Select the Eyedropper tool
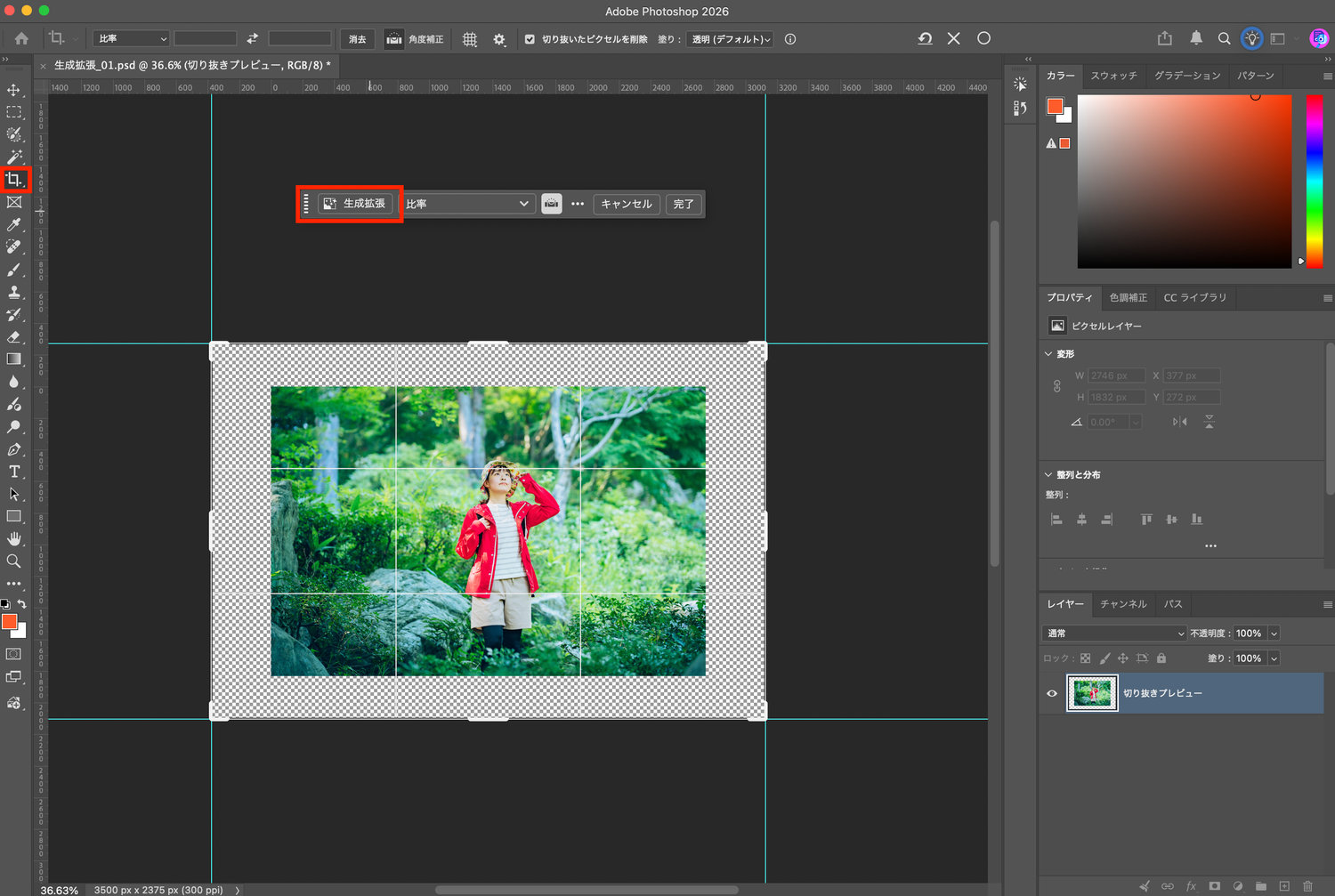Image resolution: width=1335 pixels, height=896 pixels. pos(13,224)
